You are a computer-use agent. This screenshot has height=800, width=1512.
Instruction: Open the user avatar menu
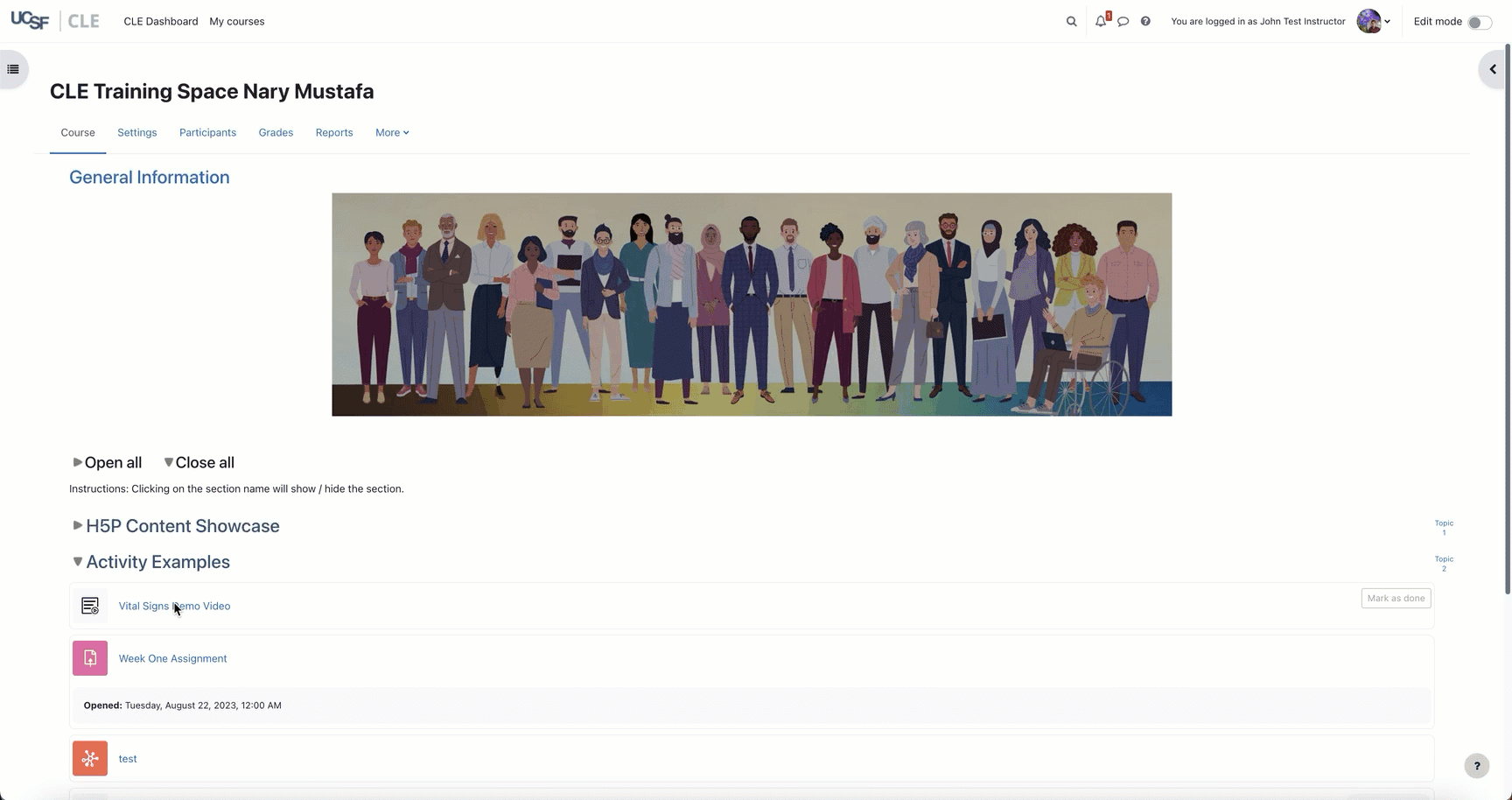tap(1374, 21)
